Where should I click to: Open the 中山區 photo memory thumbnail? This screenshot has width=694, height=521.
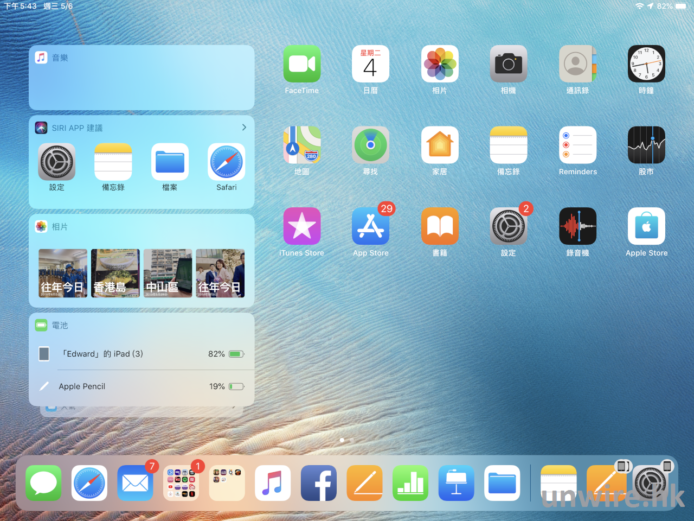(167, 273)
